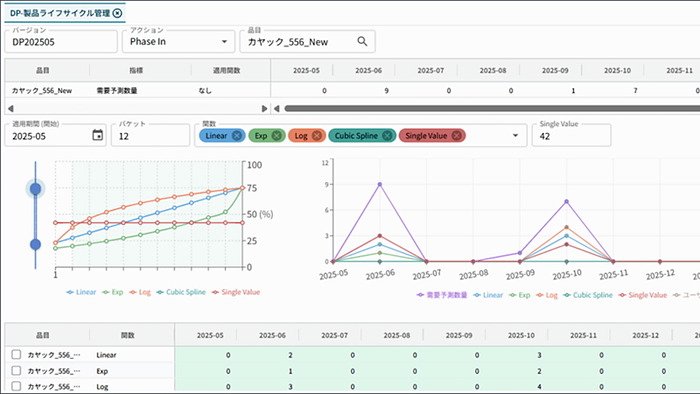700x394 pixels.
Task: Click the バージョン field DP202505
Action: point(61,42)
